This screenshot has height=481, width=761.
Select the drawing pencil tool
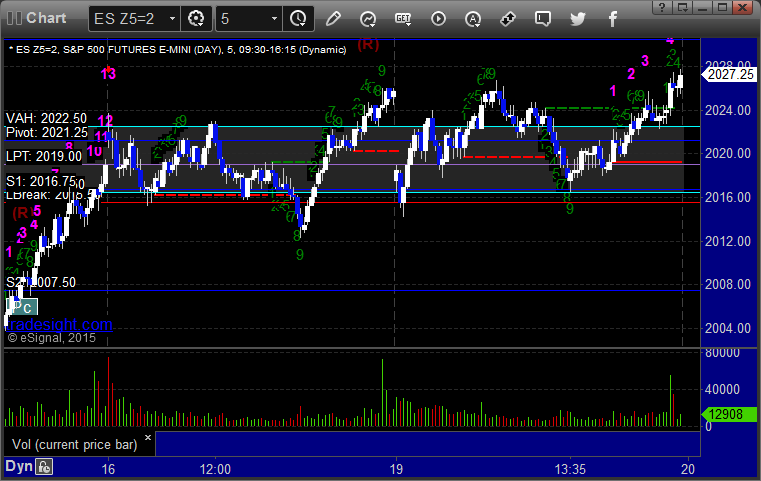pos(333,19)
